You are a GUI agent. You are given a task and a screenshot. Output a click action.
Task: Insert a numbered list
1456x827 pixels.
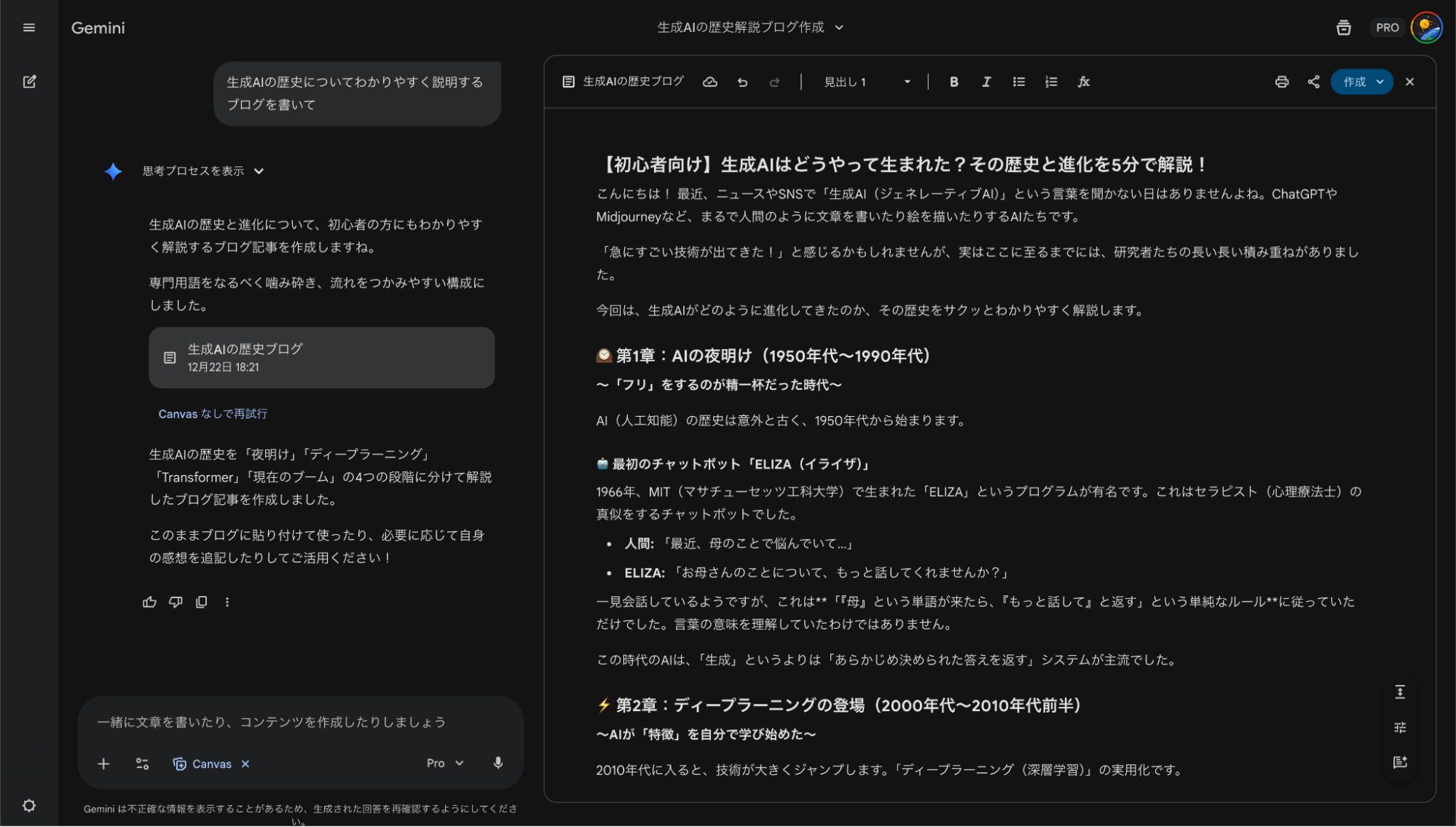(1050, 82)
